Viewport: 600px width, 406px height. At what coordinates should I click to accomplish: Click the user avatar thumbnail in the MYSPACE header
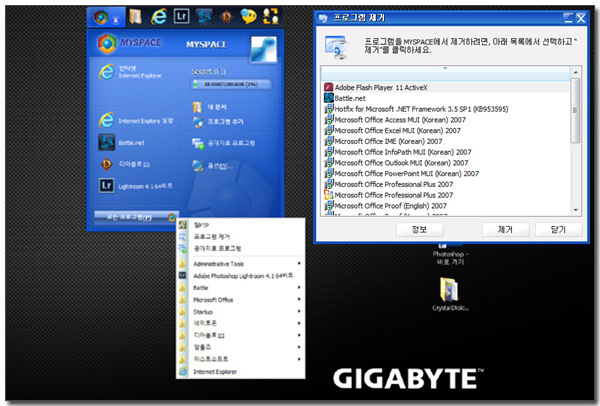(x=264, y=48)
